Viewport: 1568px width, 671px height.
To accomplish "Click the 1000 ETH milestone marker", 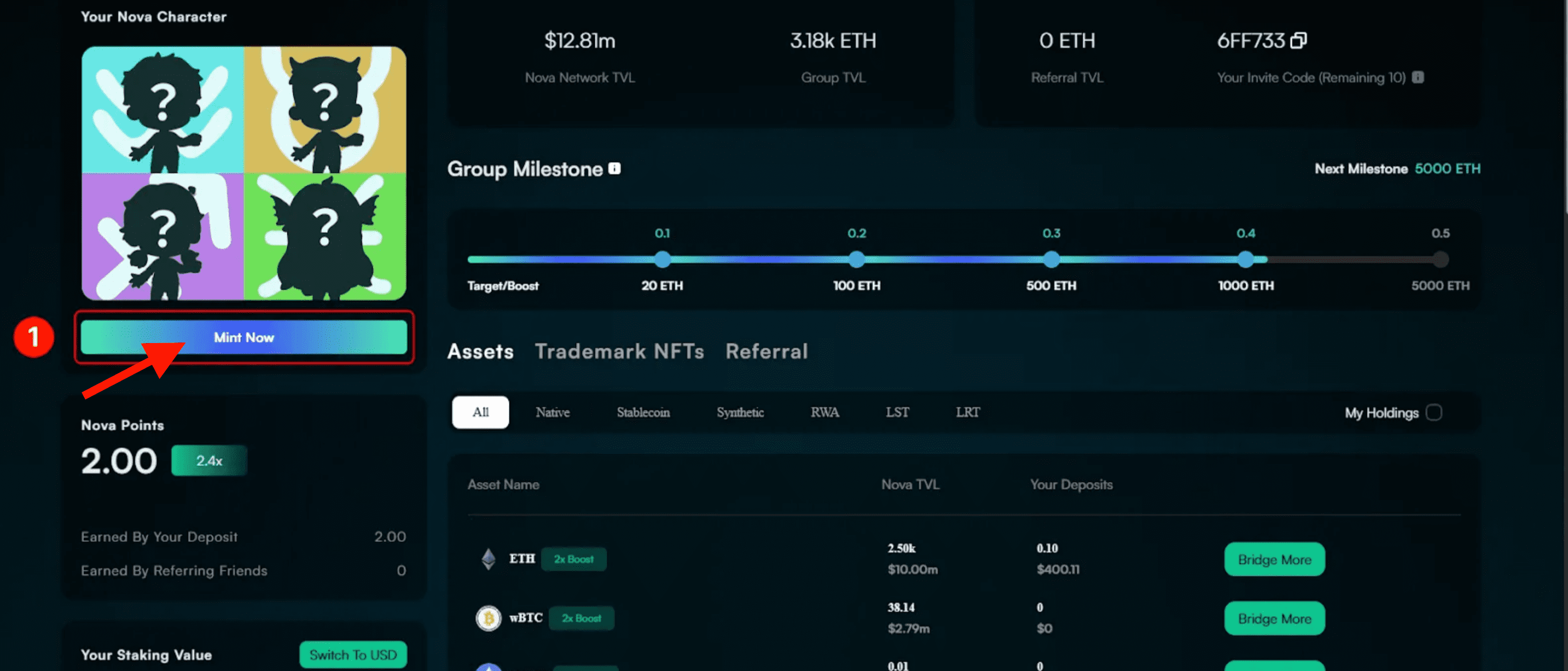I will (1246, 259).
